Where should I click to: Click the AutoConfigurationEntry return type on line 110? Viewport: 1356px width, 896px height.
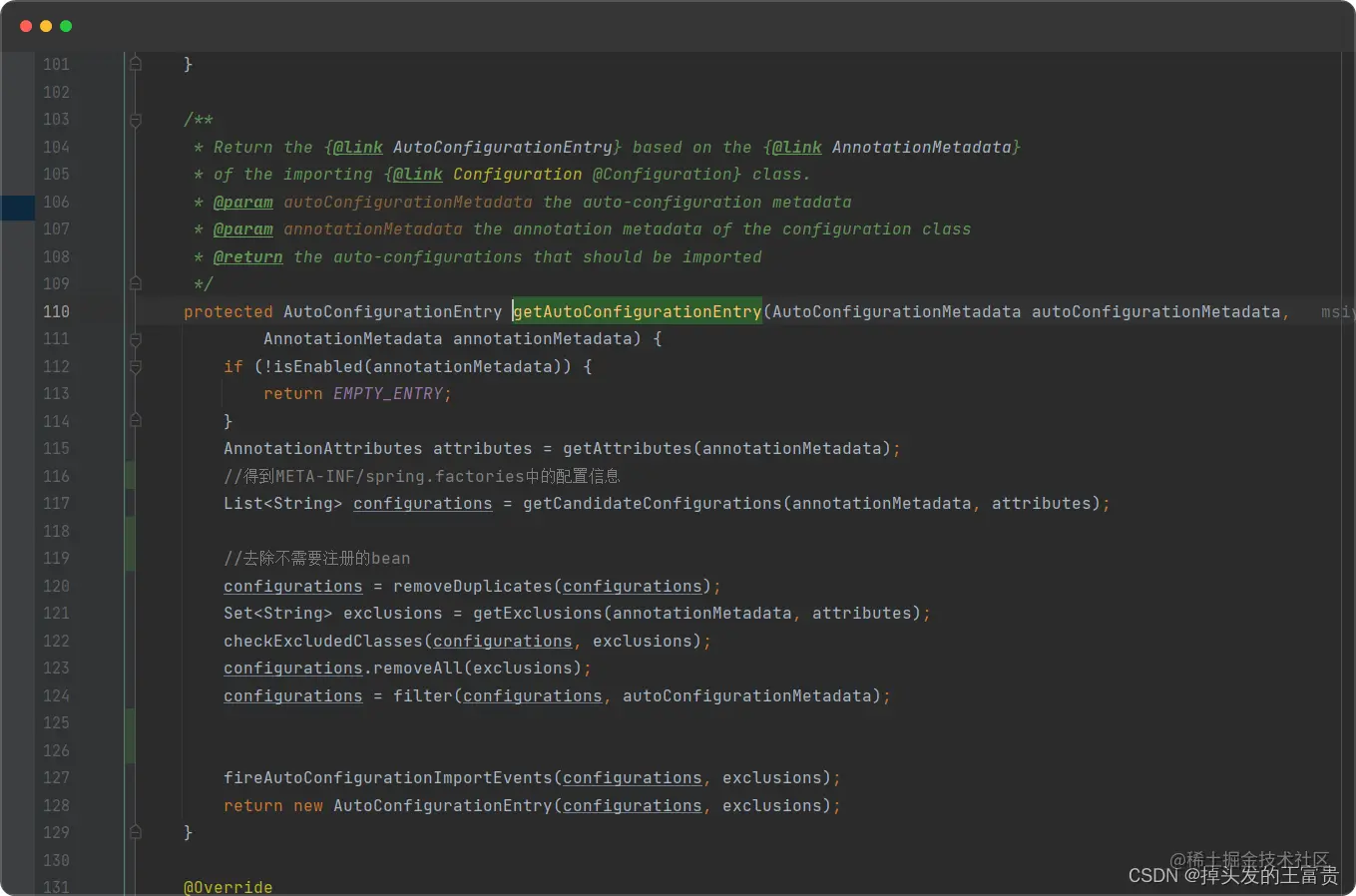pyautogui.click(x=393, y=312)
